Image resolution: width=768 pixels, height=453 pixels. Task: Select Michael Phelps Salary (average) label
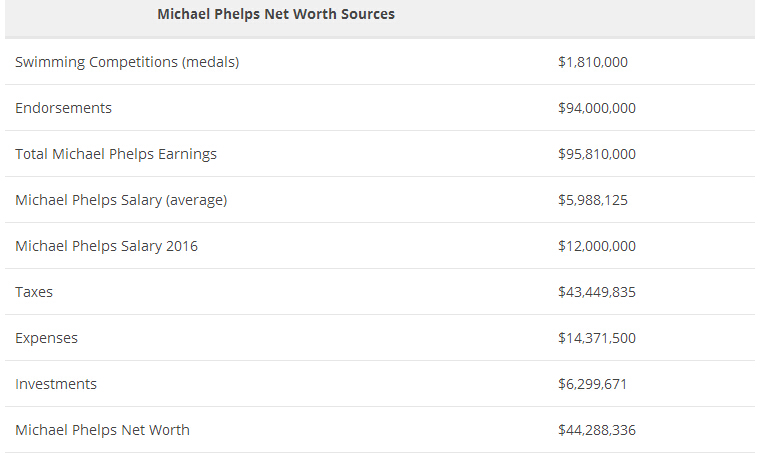click(x=121, y=200)
